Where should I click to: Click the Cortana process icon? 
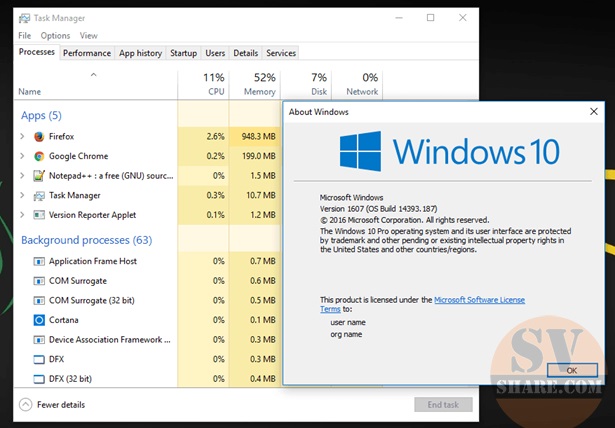39,320
